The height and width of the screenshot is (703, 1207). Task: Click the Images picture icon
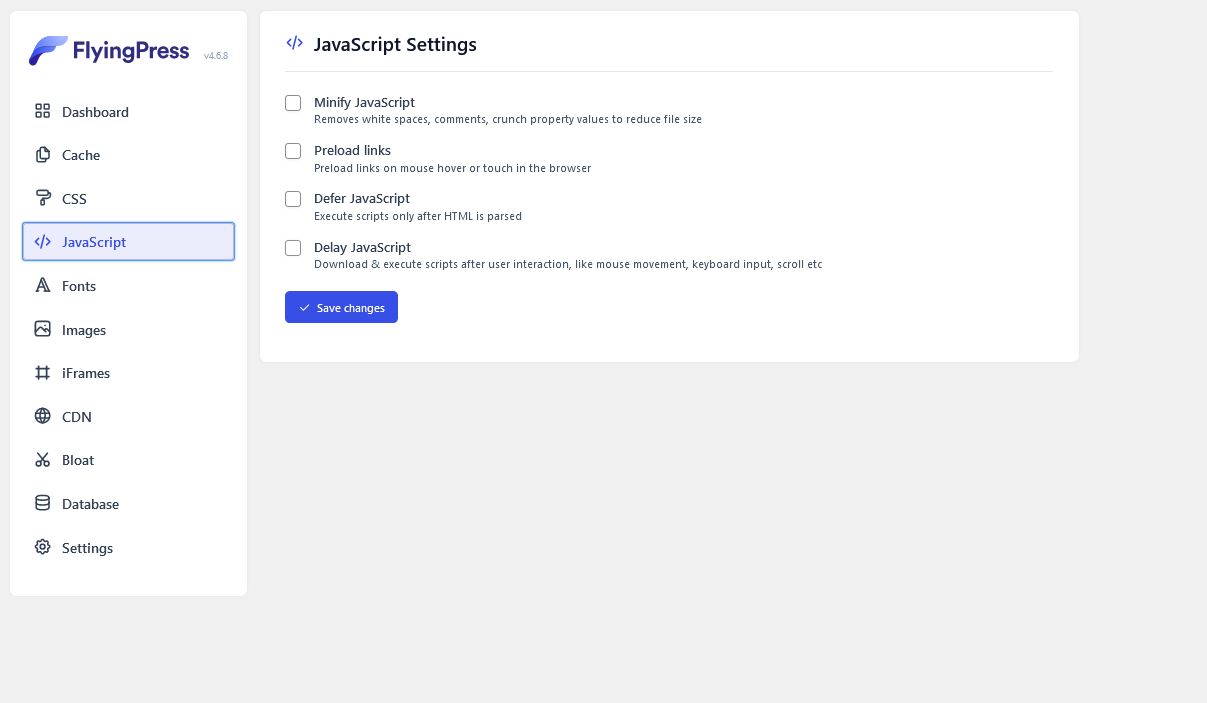[x=42, y=329]
